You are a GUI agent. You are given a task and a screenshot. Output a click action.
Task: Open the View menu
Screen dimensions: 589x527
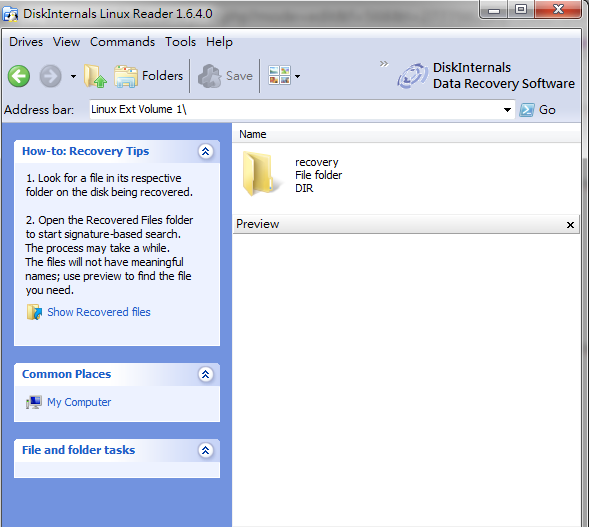66,42
